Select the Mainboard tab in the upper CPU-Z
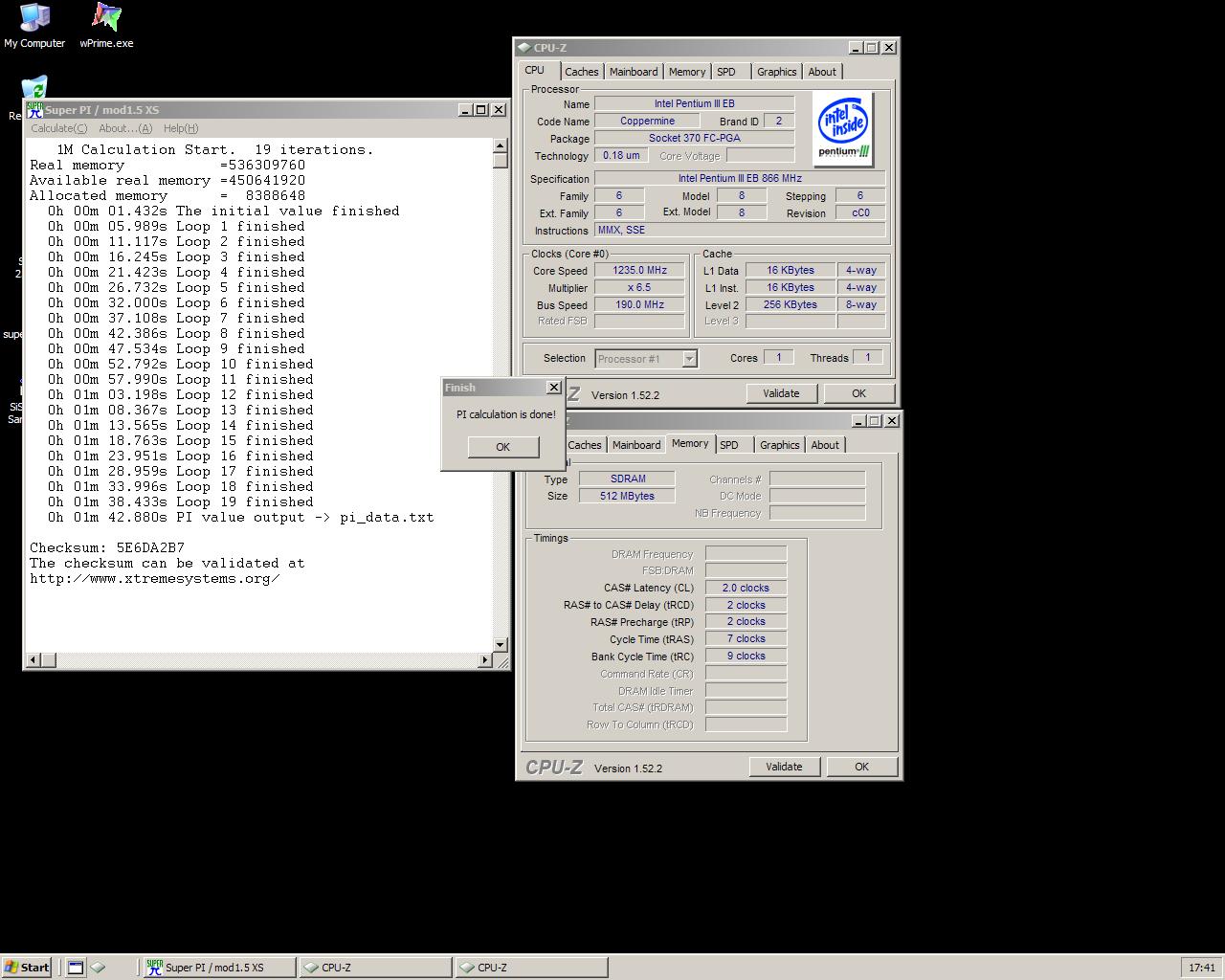 tap(634, 72)
